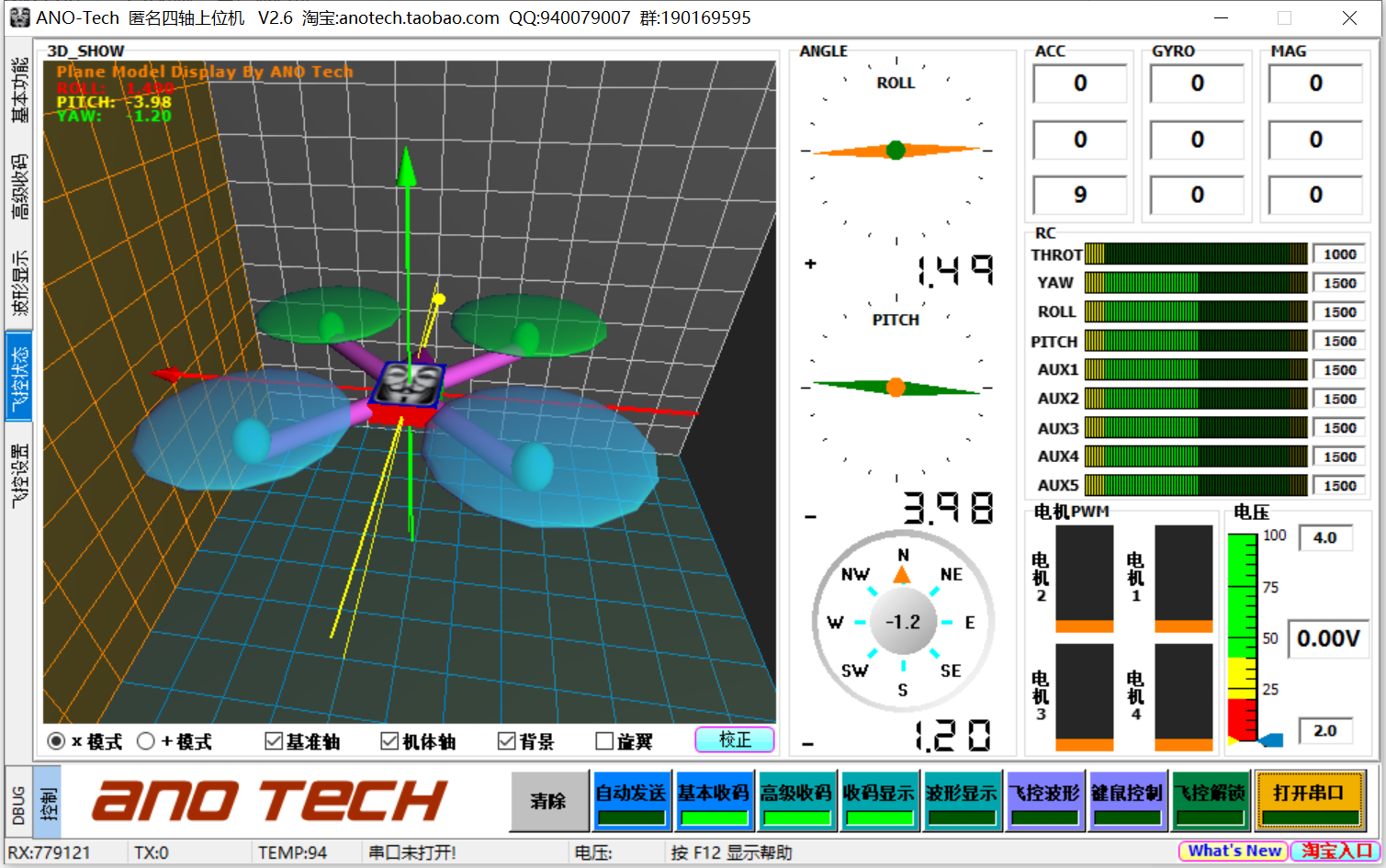The width and height of the screenshot is (1386, 868).
Task: Click the blue voltage gauge pointer
Action: click(1270, 739)
